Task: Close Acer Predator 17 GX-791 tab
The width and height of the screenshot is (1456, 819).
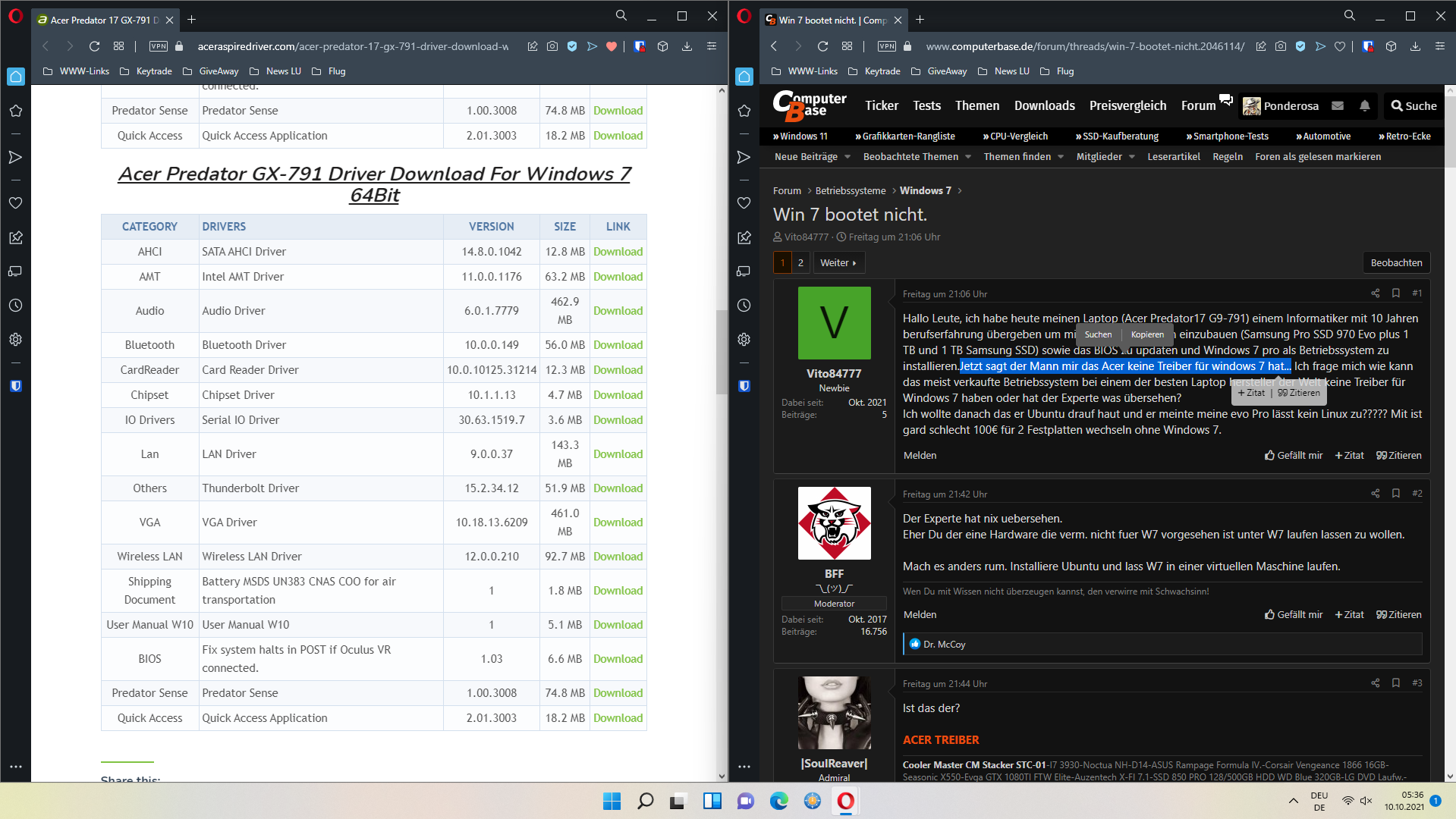Action: tap(169, 20)
